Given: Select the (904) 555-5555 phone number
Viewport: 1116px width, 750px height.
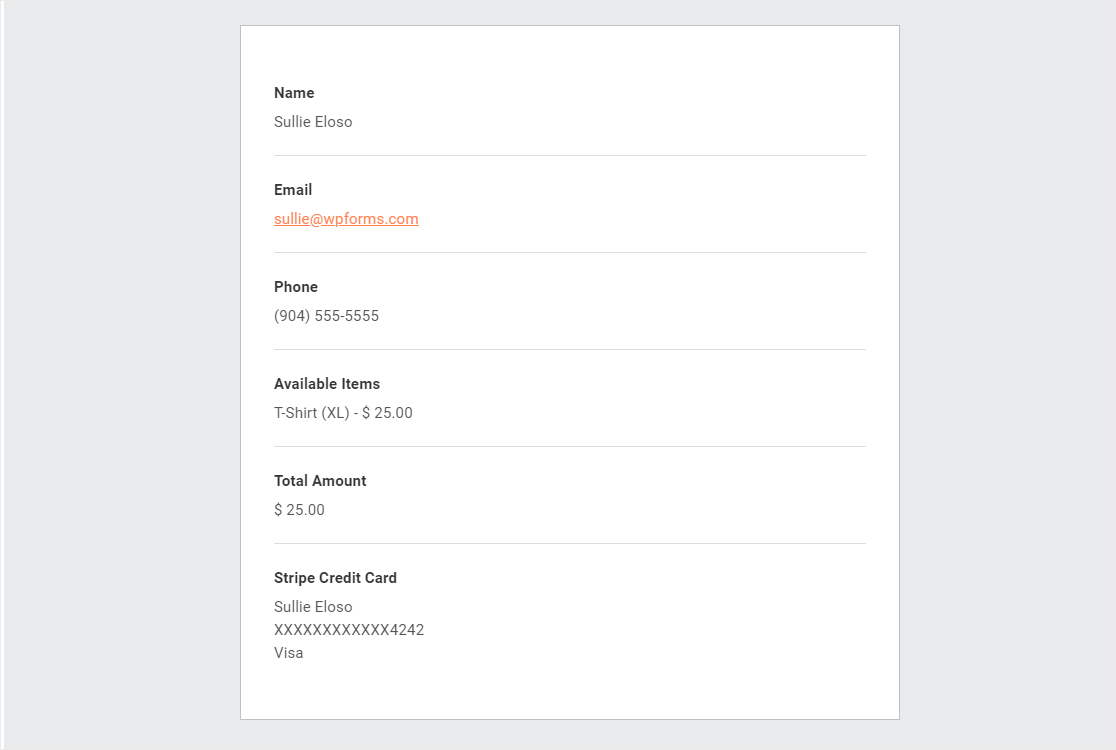Looking at the screenshot, I should click(327, 316).
